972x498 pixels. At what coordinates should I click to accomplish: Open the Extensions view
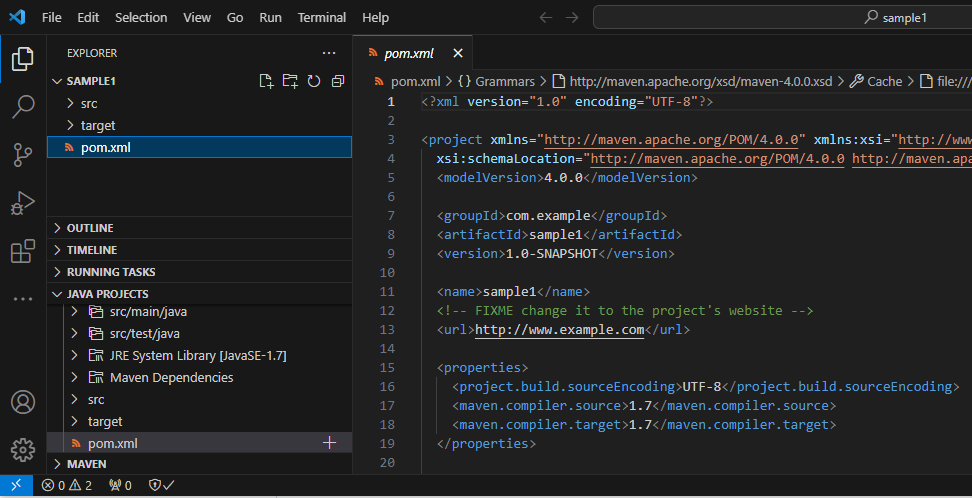pyautogui.click(x=22, y=251)
